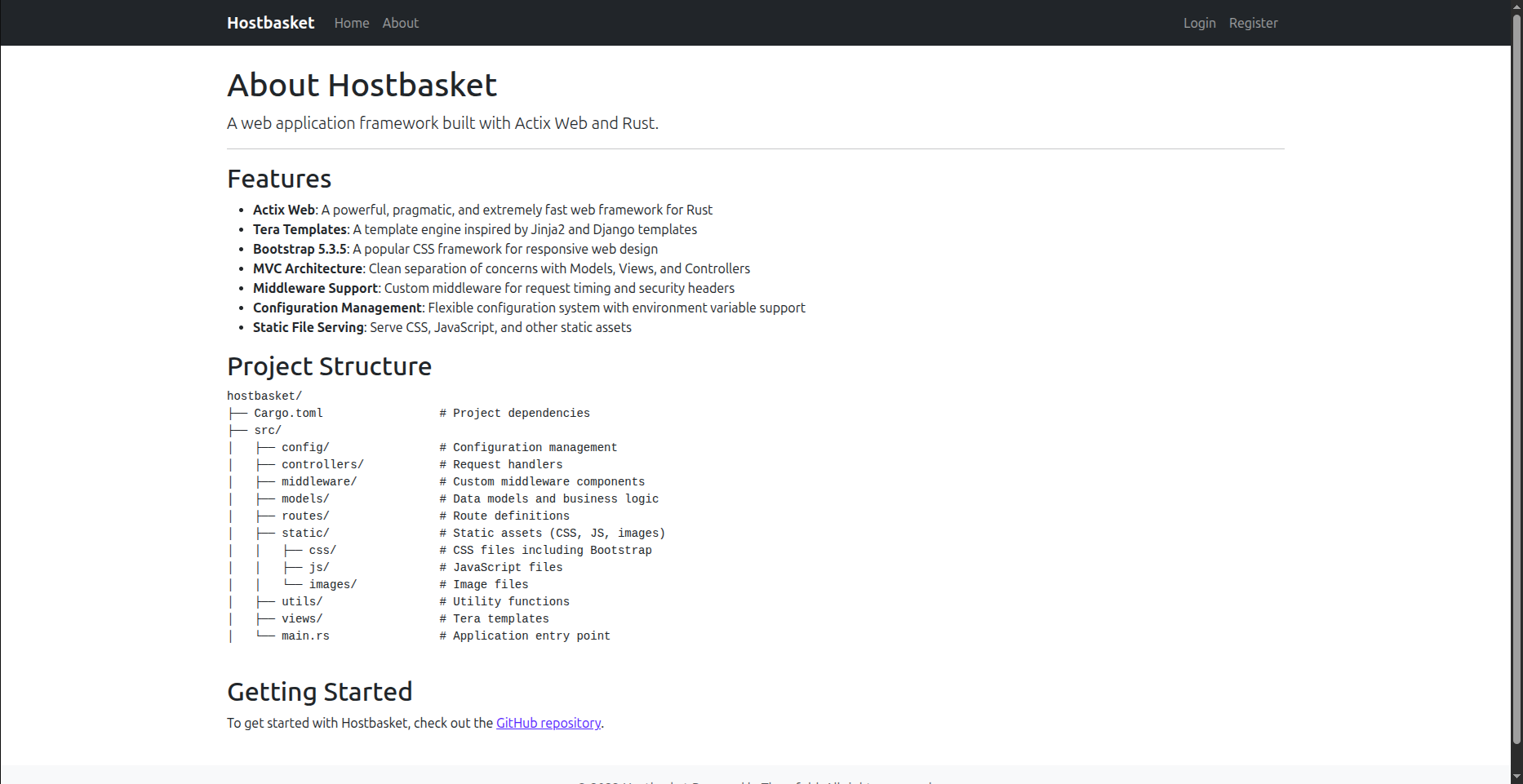Open the Register link
The image size is (1523, 784).
point(1253,23)
